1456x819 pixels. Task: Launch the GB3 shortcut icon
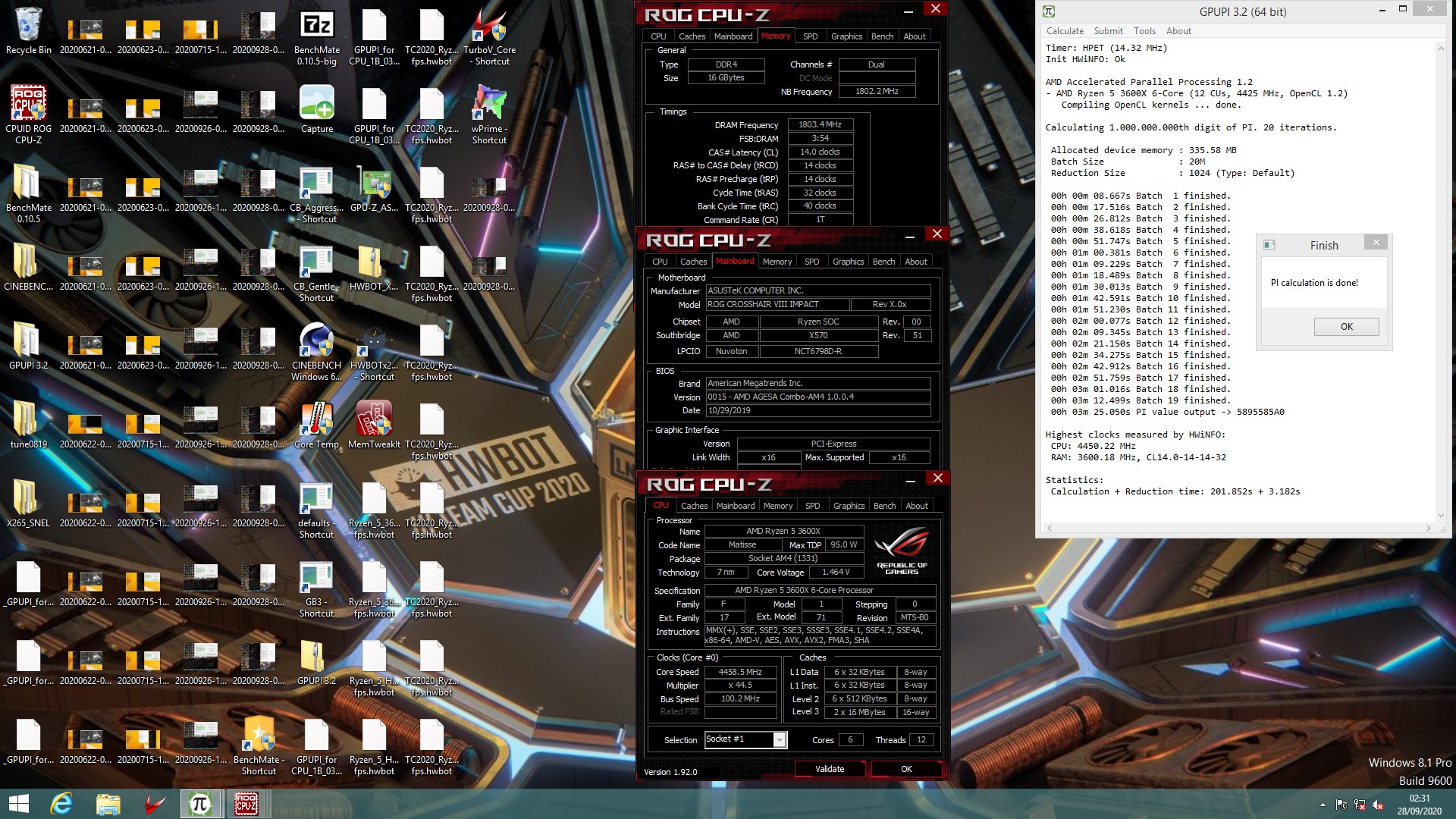[316, 588]
